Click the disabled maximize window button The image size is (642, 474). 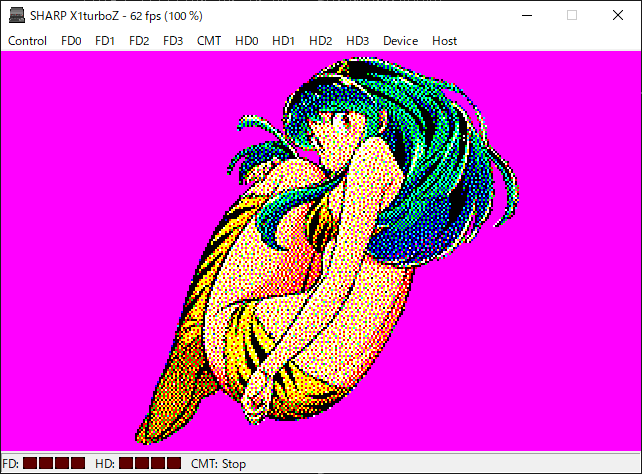click(572, 16)
